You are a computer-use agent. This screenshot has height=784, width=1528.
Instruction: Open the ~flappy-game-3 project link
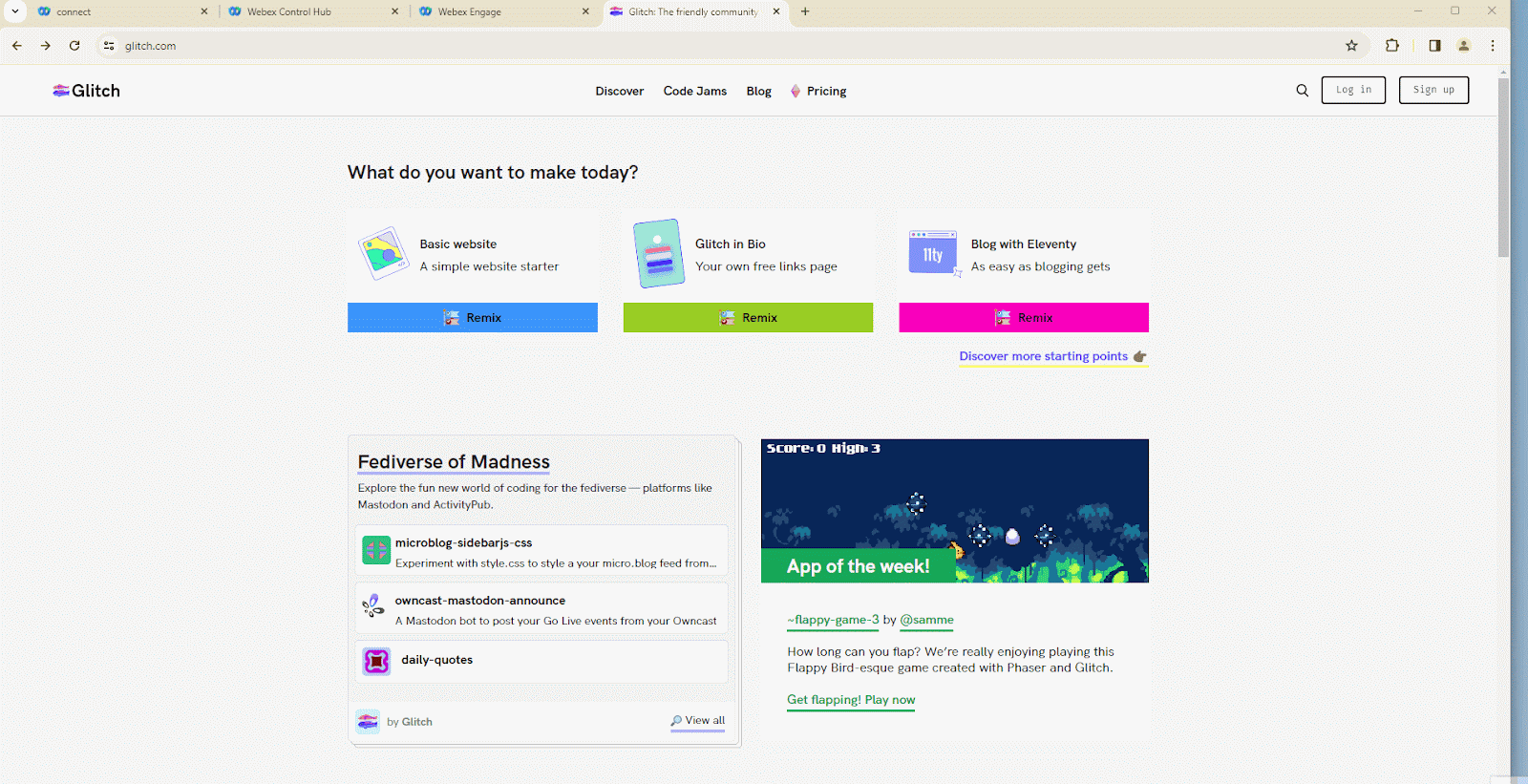pyautogui.click(x=833, y=620)
